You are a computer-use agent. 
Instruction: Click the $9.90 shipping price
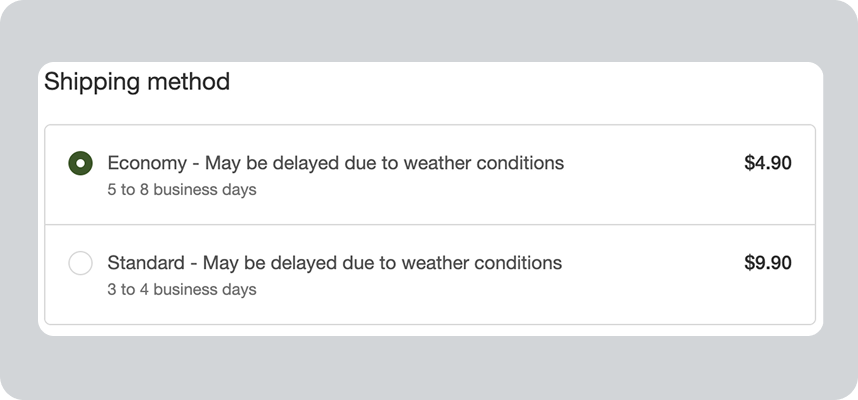pos(767,263)
